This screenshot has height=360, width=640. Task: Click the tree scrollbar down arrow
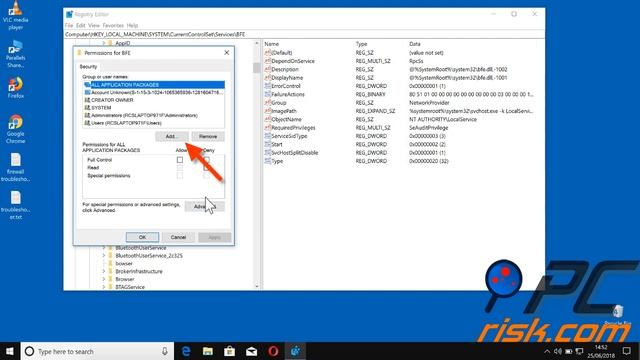tap(257, 287)
